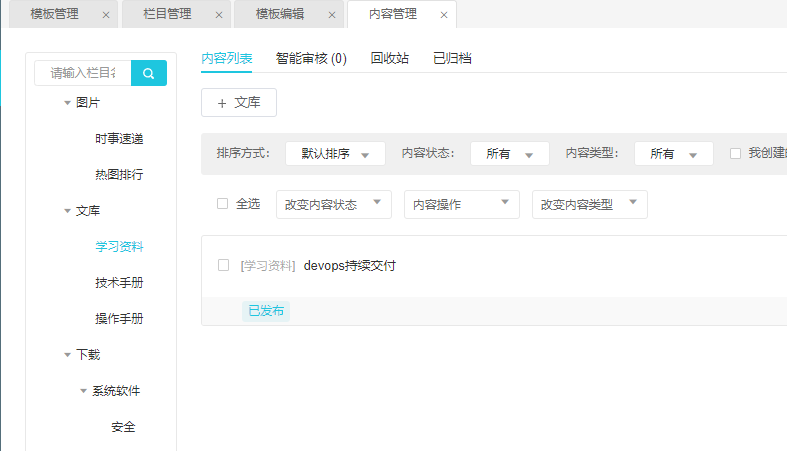The image size is (787, 451).
Task: Collapse the 下载 tree node
Action: pos(67,355)
